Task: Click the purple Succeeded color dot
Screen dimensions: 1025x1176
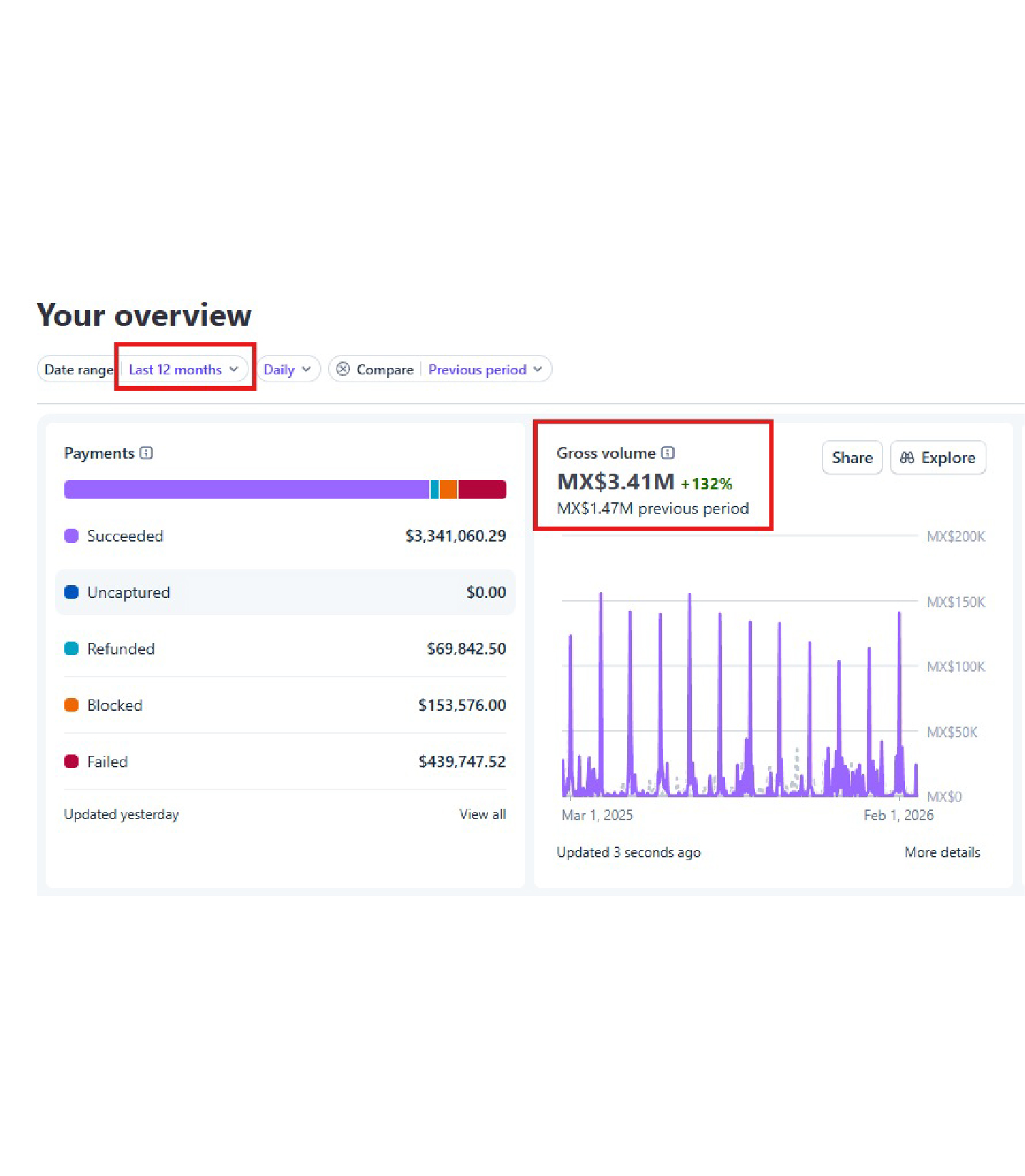Action: tap(71, 536)
